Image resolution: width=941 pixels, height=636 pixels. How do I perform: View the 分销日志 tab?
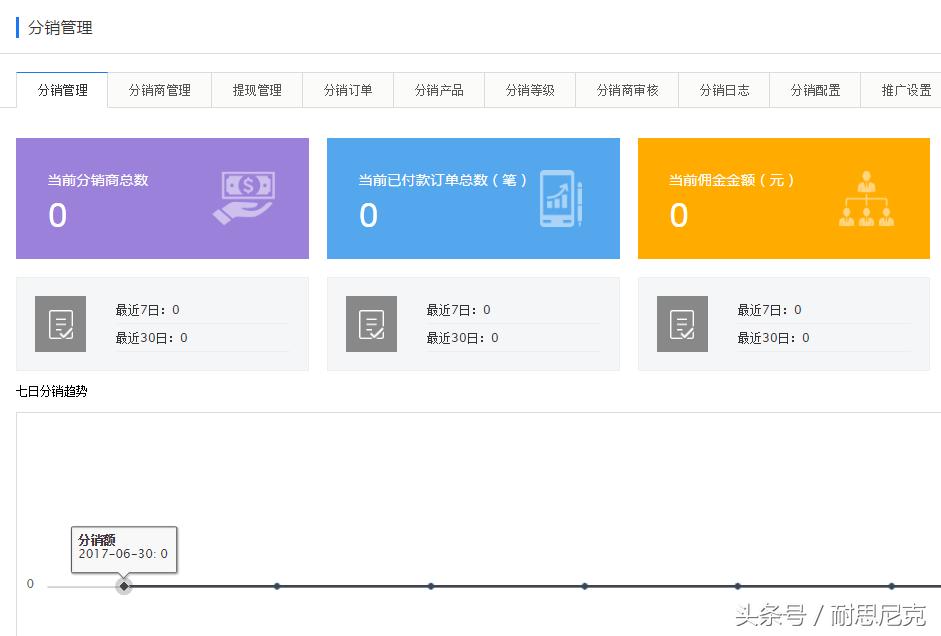click(723, 89)
